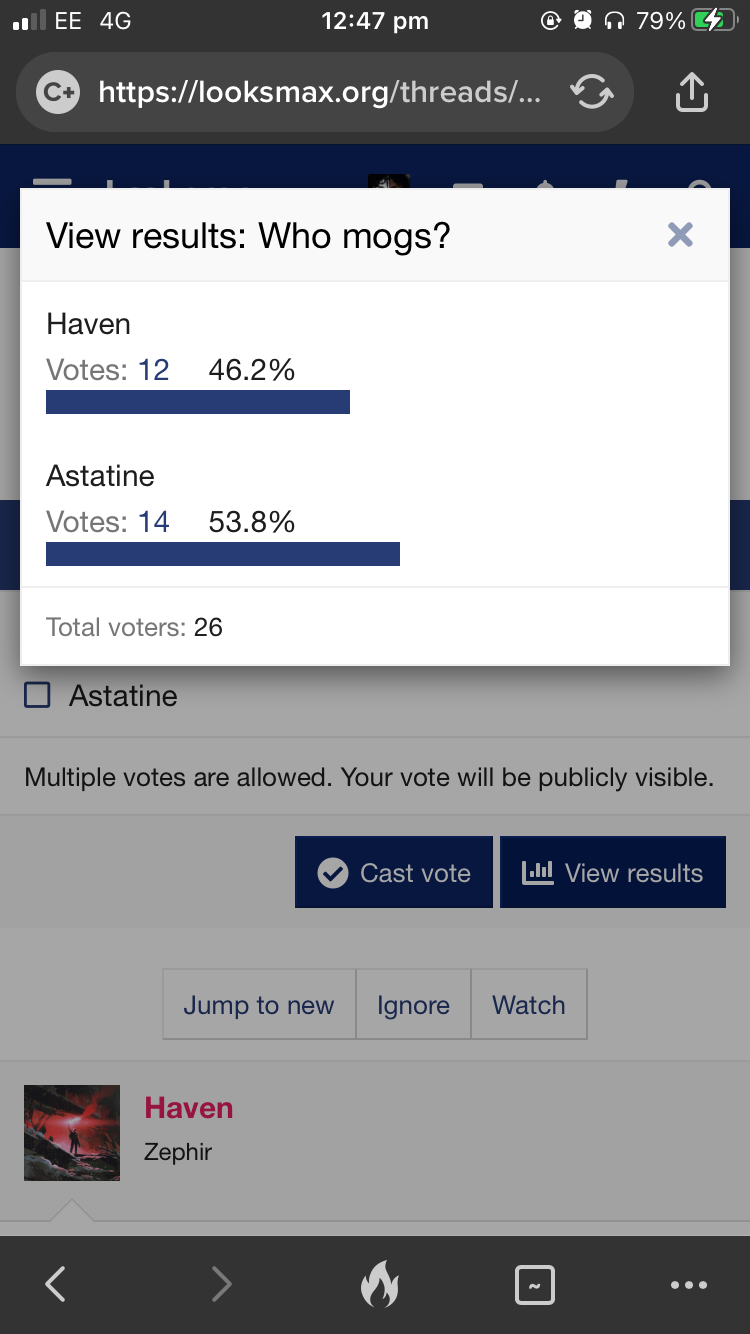Close the View results dialog
The image size is (750, 1334).
(680, 235)
